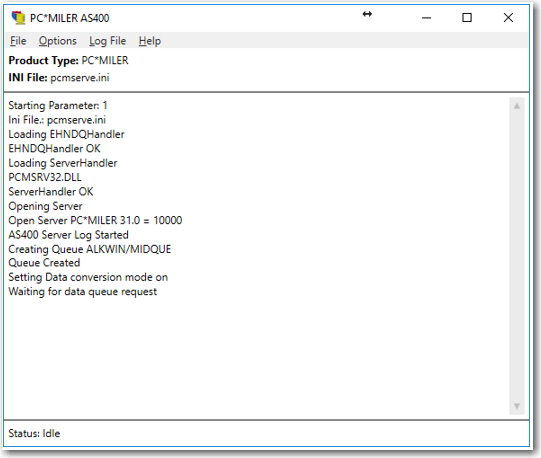The image size is (541, 458).
Task: Minimize the PC*MILER AS400 window
Action: coord(426,18)
